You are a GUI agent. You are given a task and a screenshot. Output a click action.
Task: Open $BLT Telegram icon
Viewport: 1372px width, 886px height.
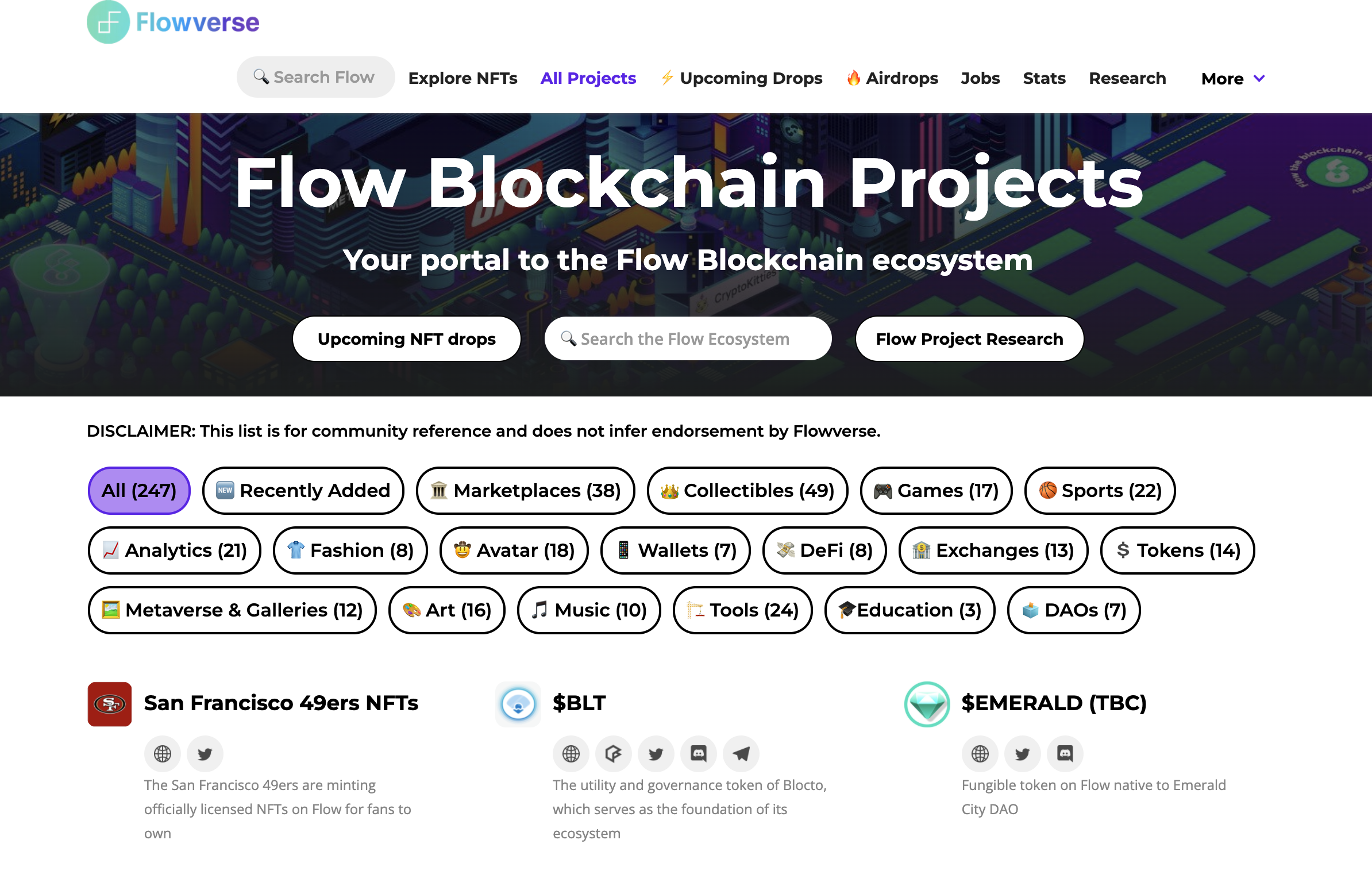coord(741,754)
